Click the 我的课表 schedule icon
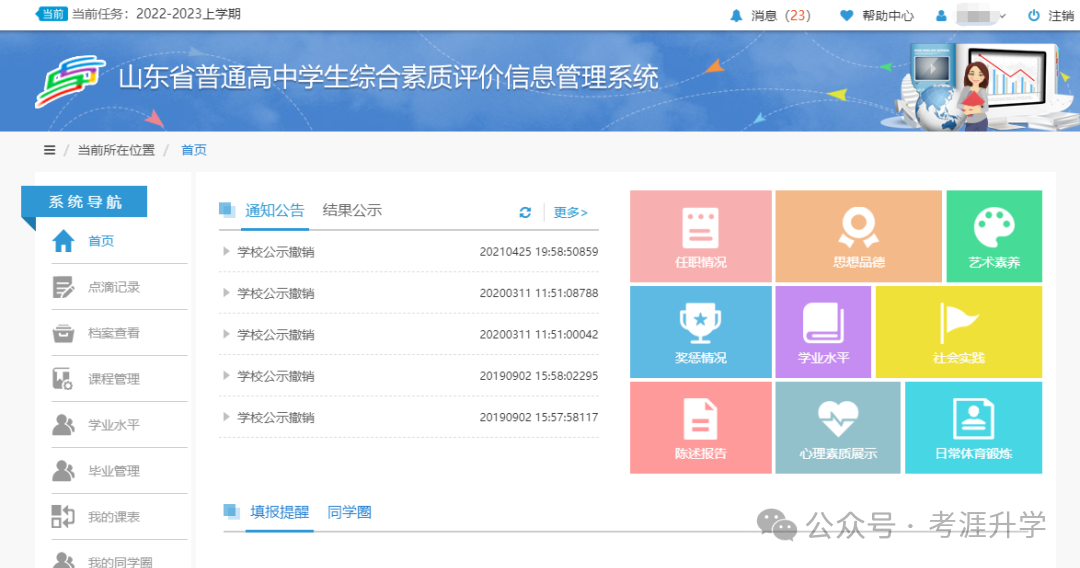Viewport: 1080px width, 568px height. pos(63,516)
